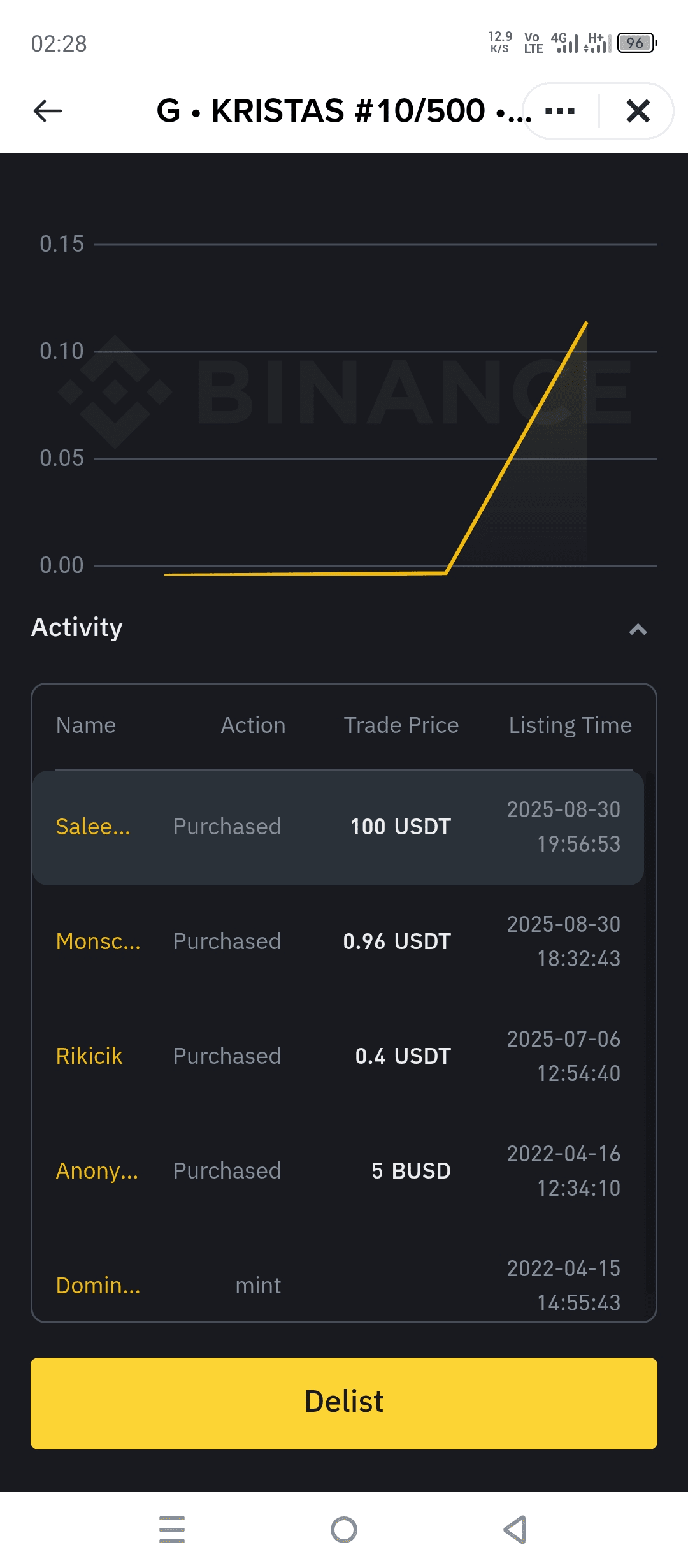Tap the 5 BUSD trade price
688x1568 pixels.
pos(411,1171)
